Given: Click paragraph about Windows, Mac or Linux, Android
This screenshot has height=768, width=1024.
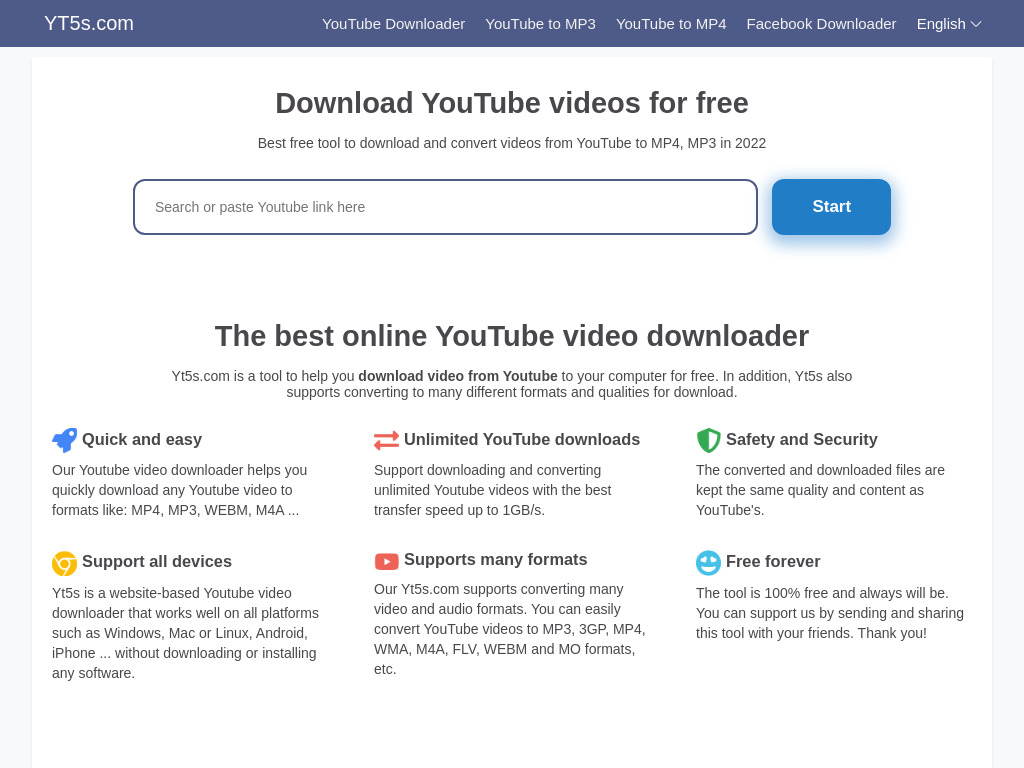Looking at the screenshot, I should click(185, 633).
